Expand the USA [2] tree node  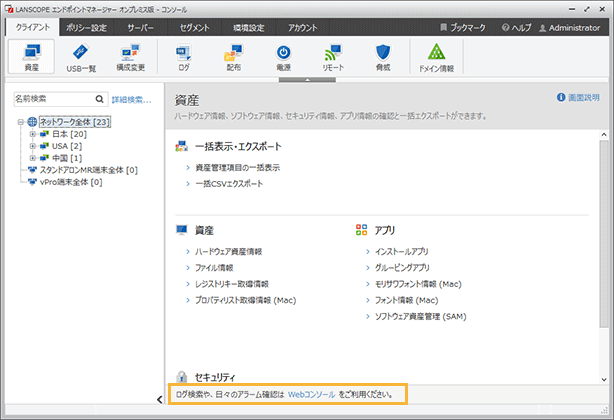coord(32,146)
